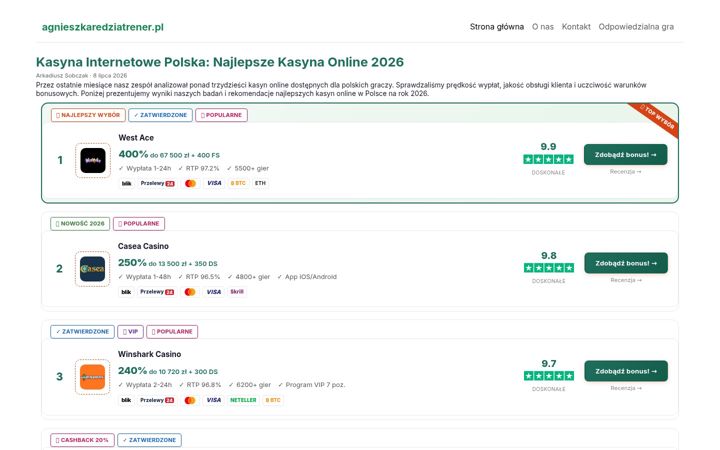Click the Mastercard icon in Casea Casino row

coord(190,292)
